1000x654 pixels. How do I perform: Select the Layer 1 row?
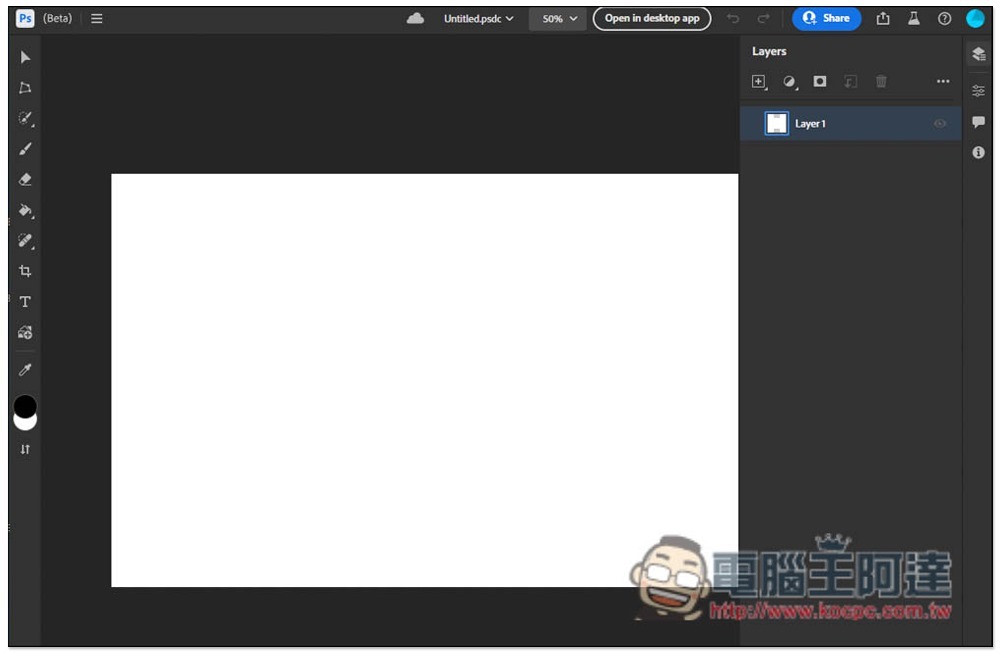(850, 124)
